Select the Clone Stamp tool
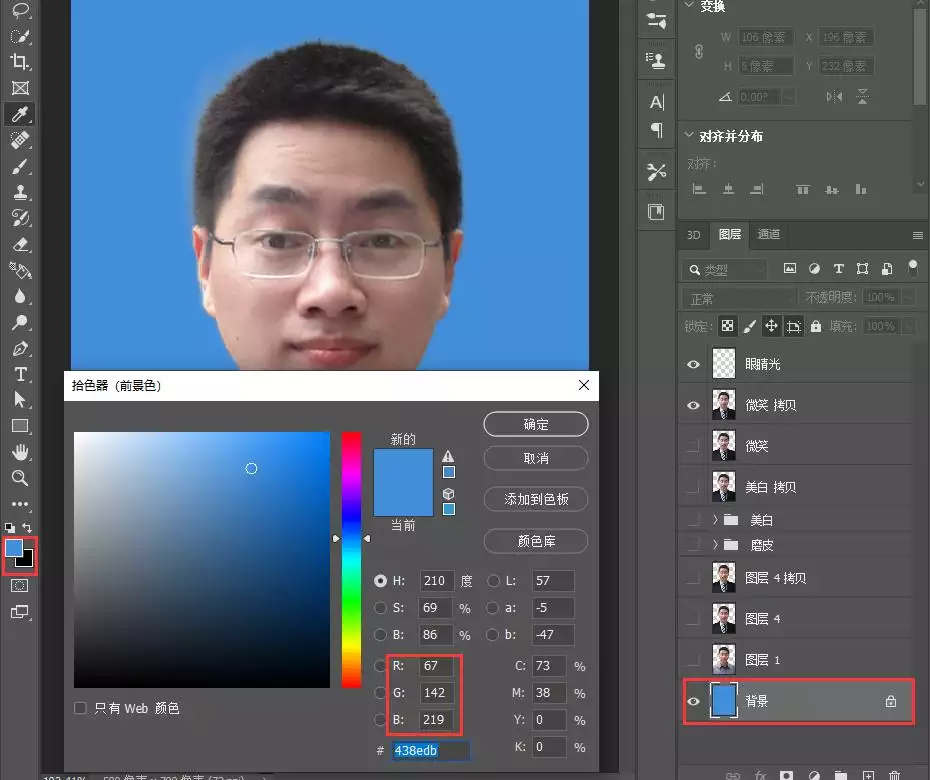The image size is (930, 780). click(20, 192)
